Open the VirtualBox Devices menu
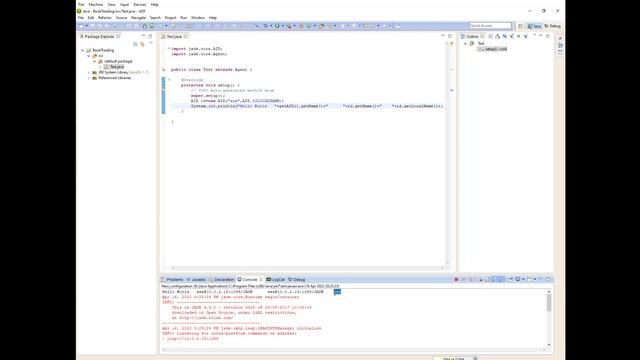The width and height of the screenshot is (640, 360). point(140,4)
